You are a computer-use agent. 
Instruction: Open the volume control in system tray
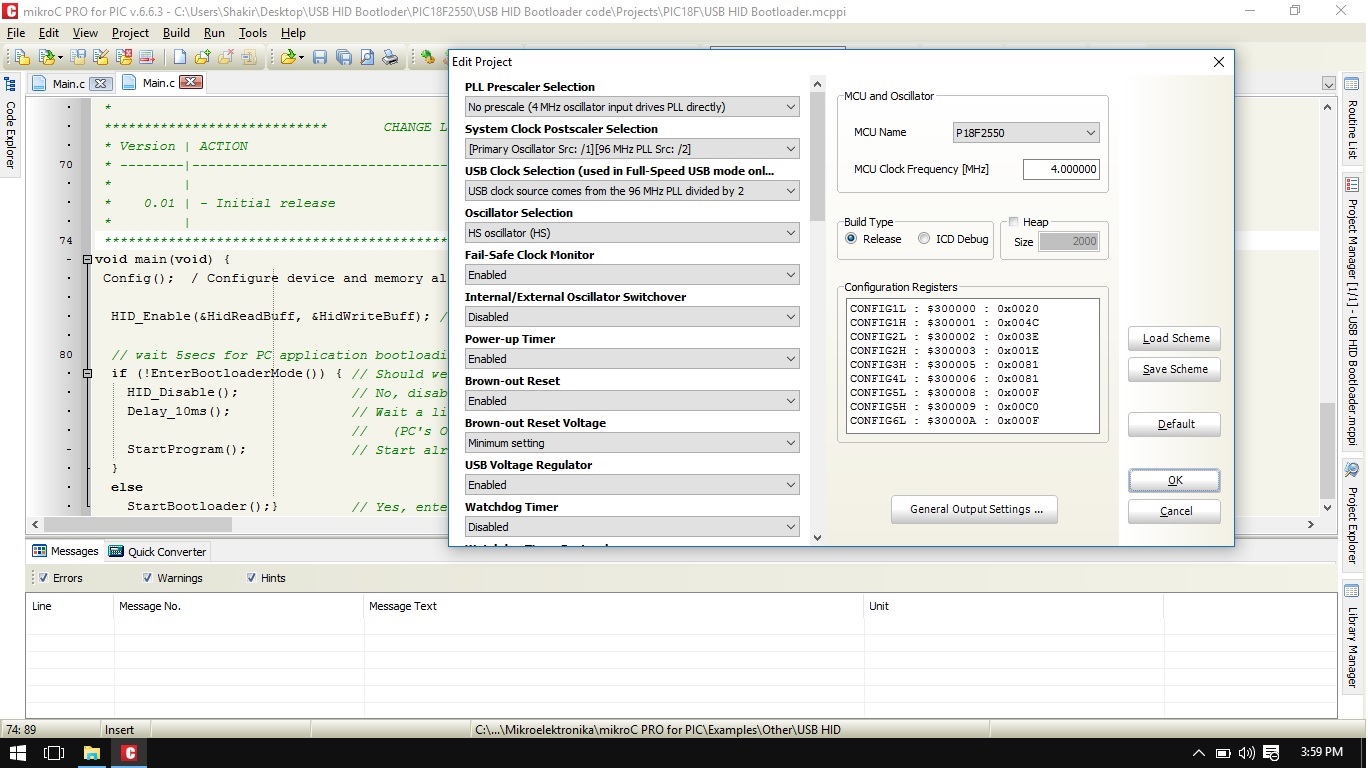coord(1246,753)
